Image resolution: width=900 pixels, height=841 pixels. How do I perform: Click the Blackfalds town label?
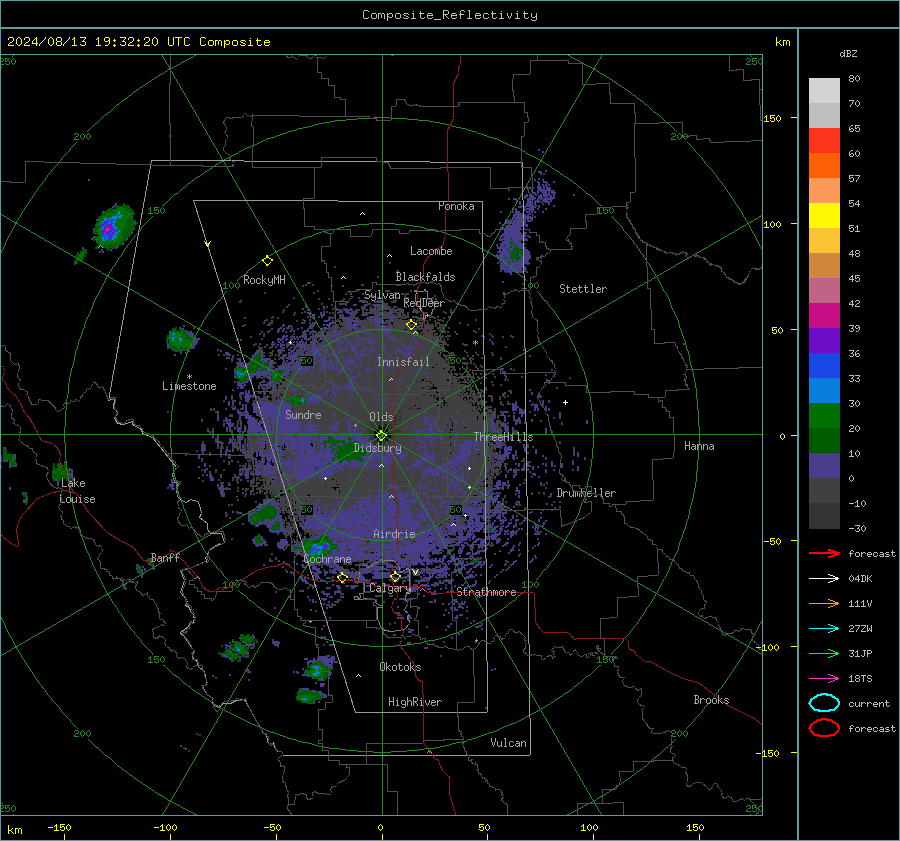[x=425, y=277]
